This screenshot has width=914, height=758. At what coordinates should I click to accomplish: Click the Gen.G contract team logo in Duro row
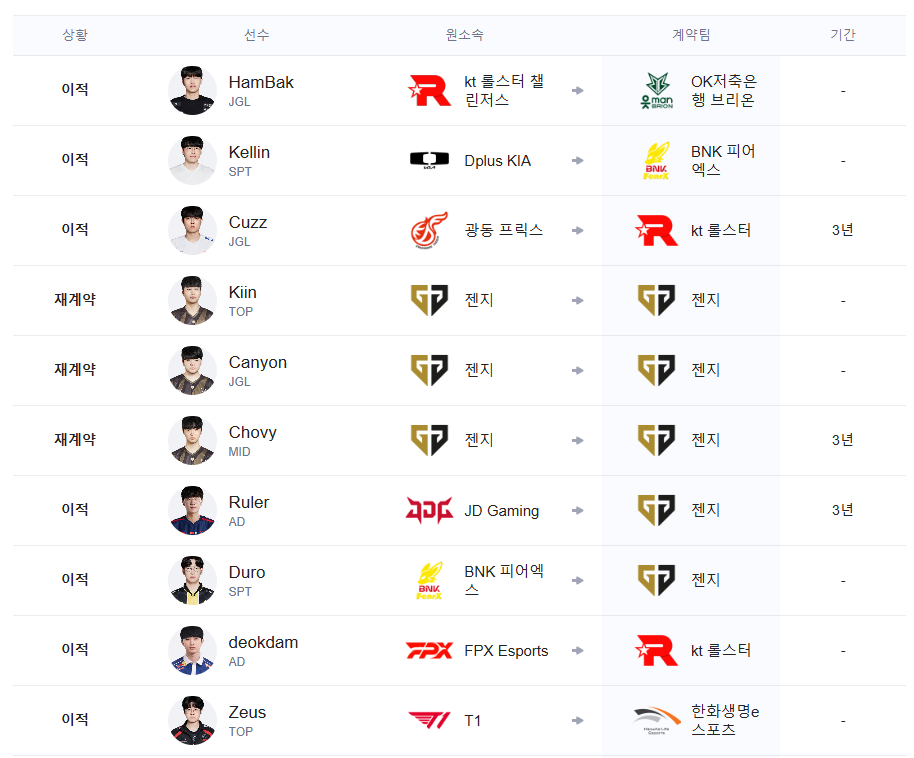tap(657, 580)
